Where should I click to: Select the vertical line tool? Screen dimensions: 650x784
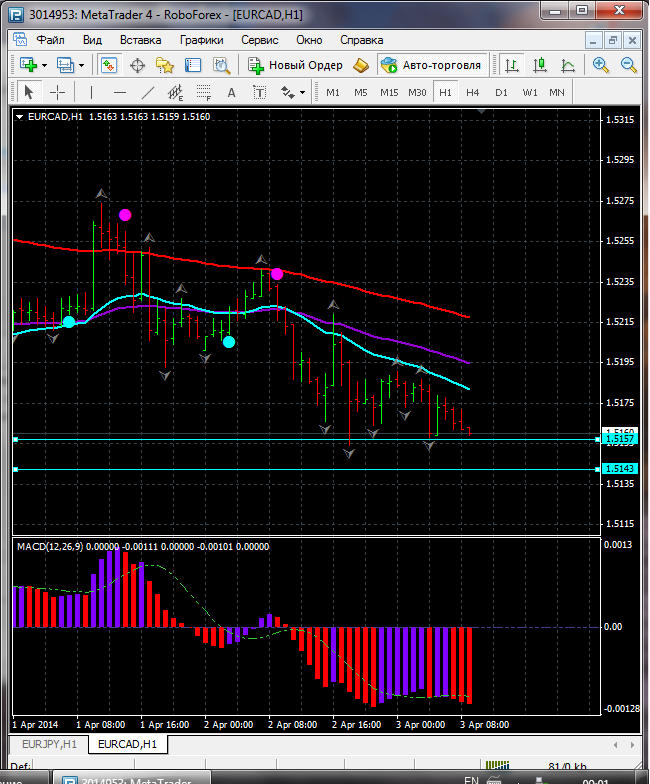coord(91,92)
